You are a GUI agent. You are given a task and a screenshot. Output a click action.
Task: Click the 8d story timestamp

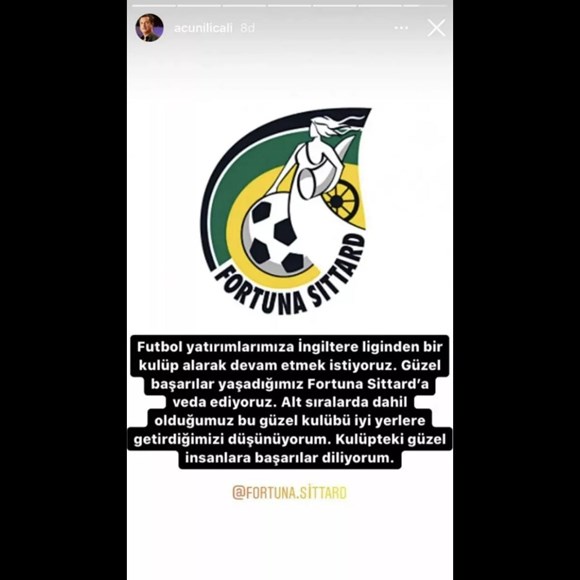(x=247, y=28)
